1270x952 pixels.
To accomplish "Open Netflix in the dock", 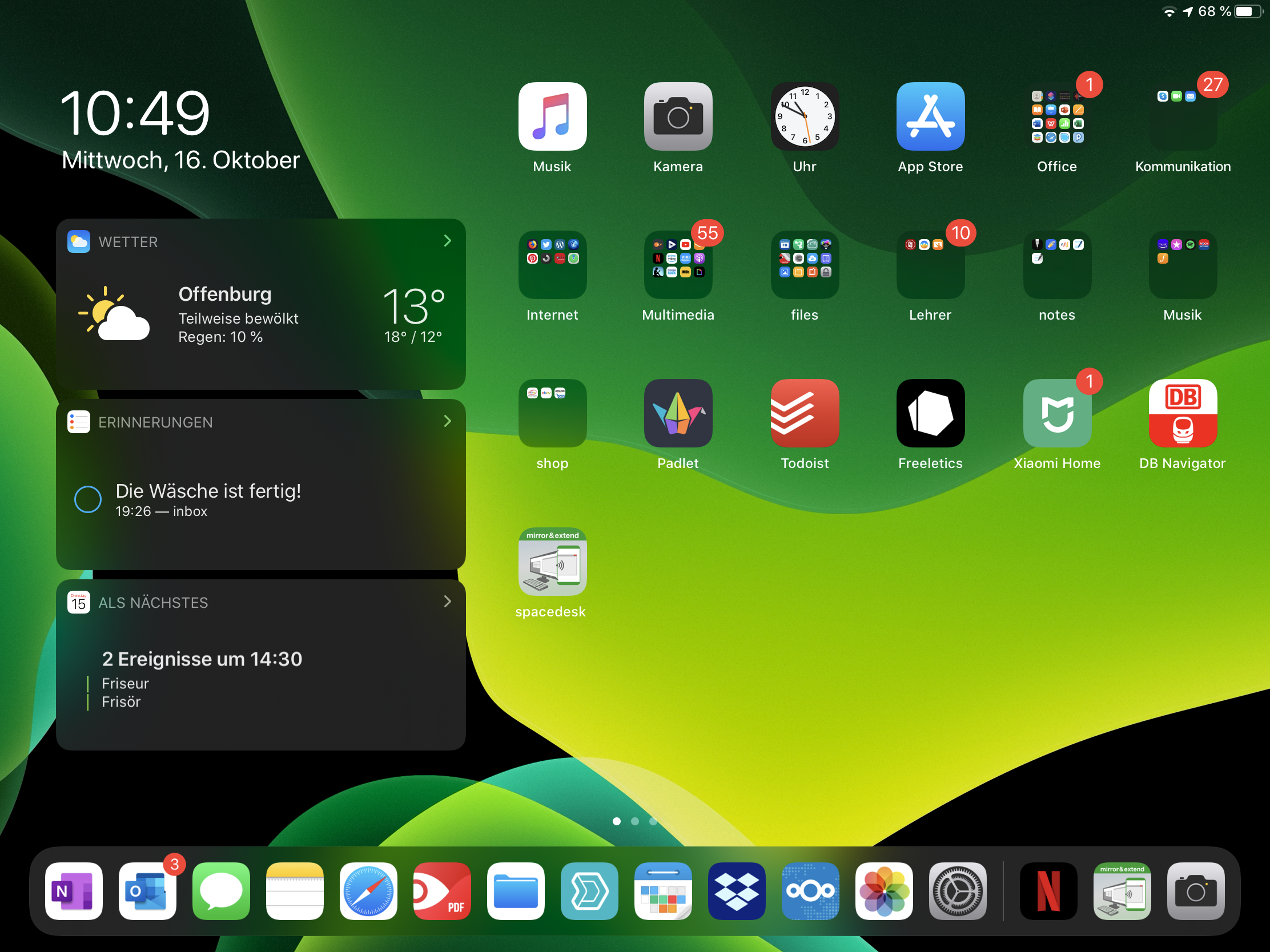I will click(1048, 890).
